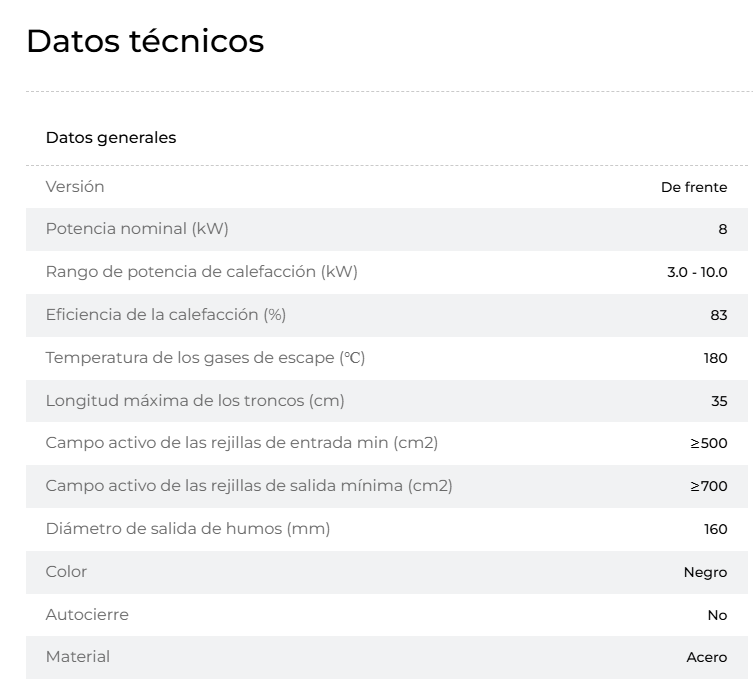Click the Datos técnicos heading
Viewport: 753px width, 686px height.
click(x=145, y=41)
